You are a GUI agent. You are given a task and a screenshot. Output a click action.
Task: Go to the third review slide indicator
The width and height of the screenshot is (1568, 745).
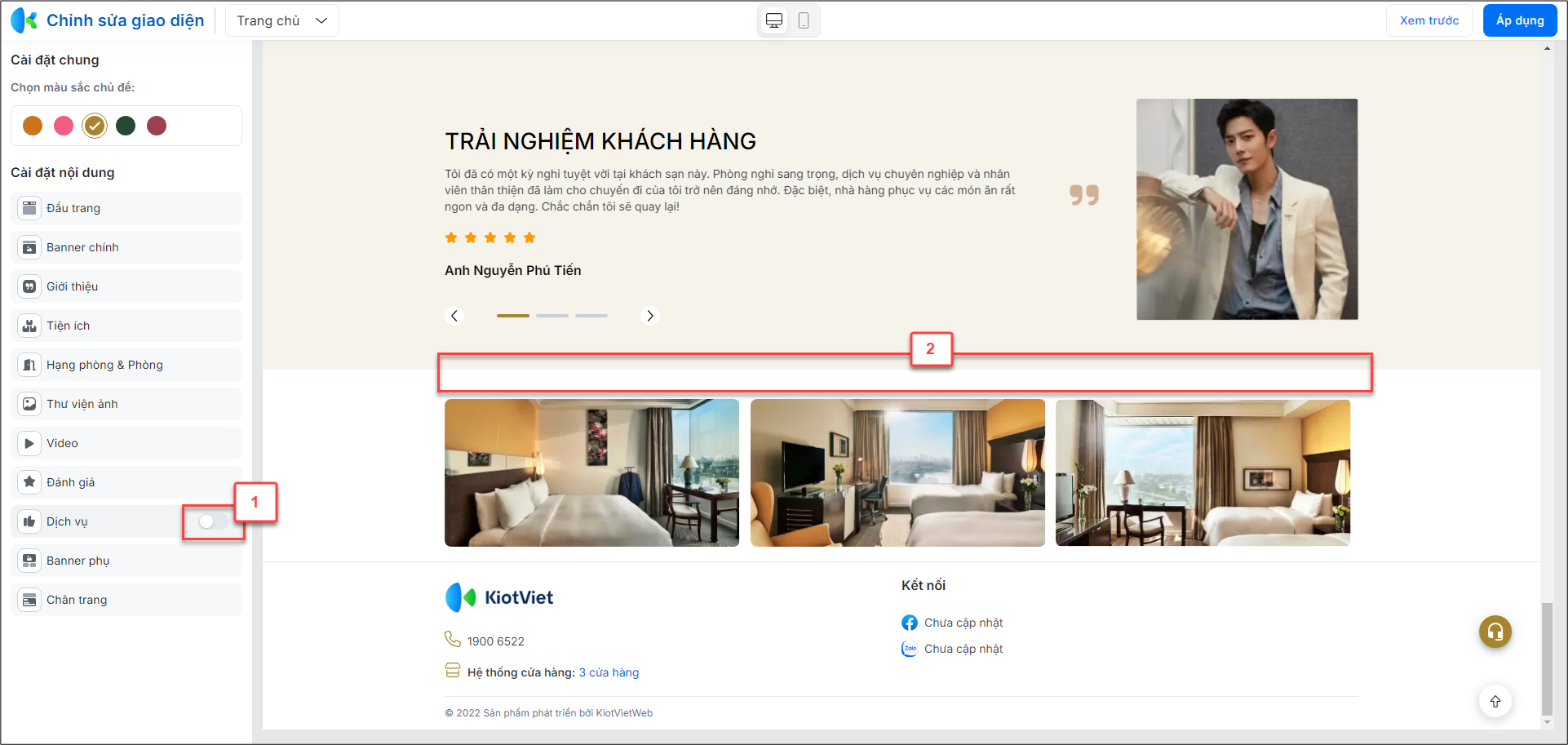tap(591, 316)
